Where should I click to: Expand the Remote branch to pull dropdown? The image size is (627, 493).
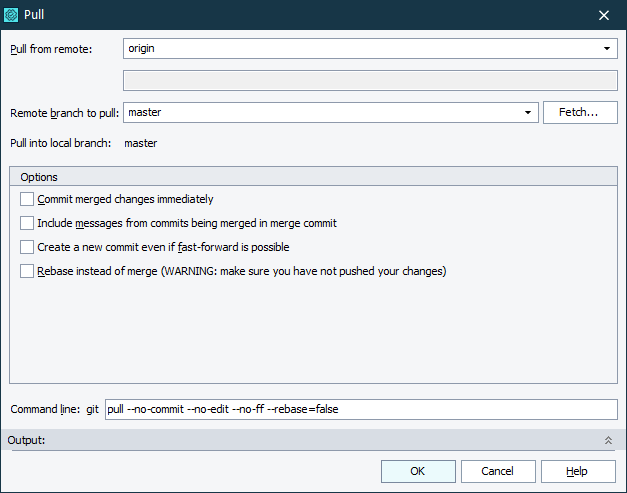[x=528, y=113]
